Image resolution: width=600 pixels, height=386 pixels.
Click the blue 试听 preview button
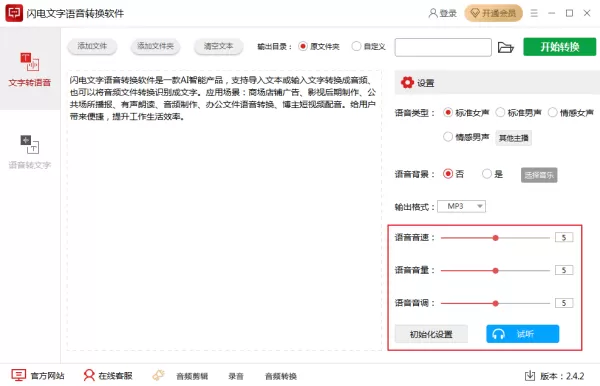click(x=523, y=334)
